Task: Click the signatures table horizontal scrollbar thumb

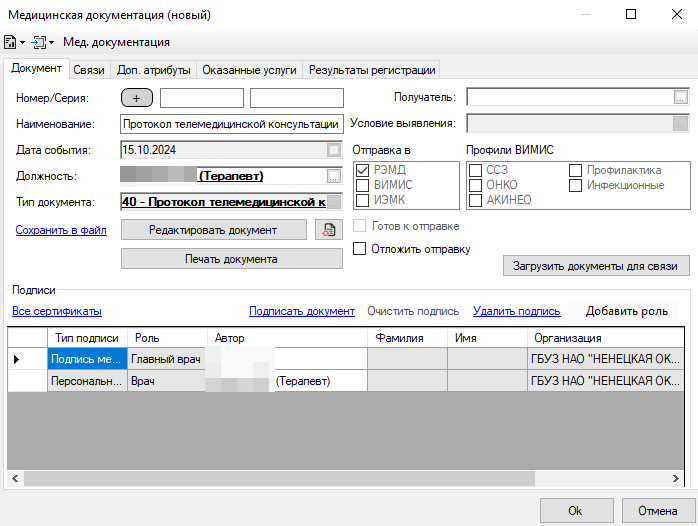Action: click(279, 478)
